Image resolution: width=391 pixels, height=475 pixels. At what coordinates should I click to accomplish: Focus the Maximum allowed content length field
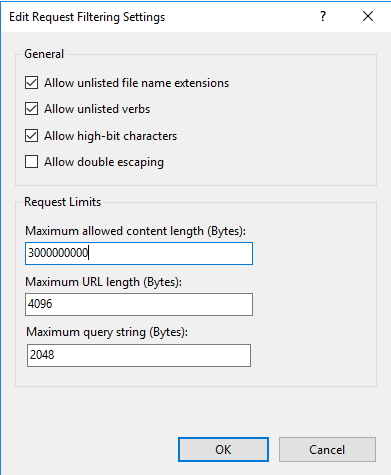pyautogui.click(x=139, y=254)
